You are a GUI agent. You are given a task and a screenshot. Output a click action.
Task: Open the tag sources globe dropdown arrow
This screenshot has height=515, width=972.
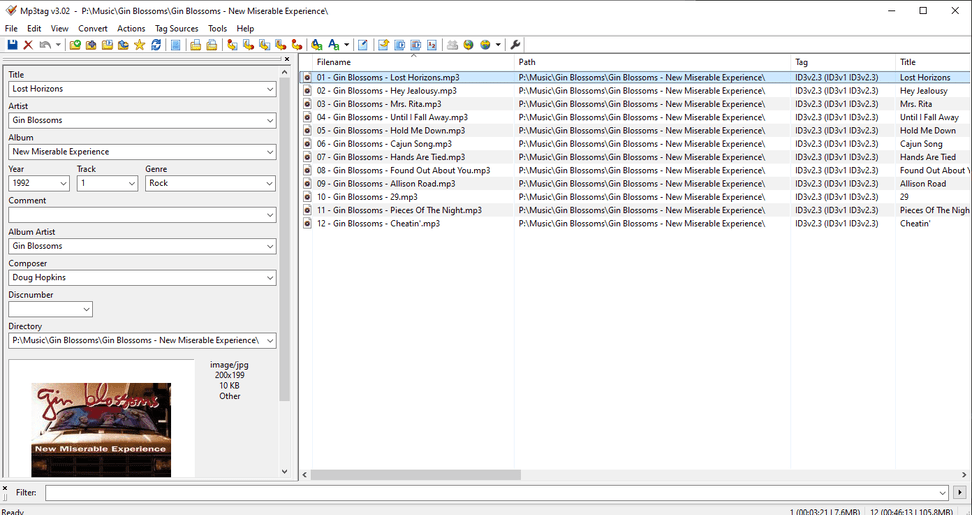(498, 45)
